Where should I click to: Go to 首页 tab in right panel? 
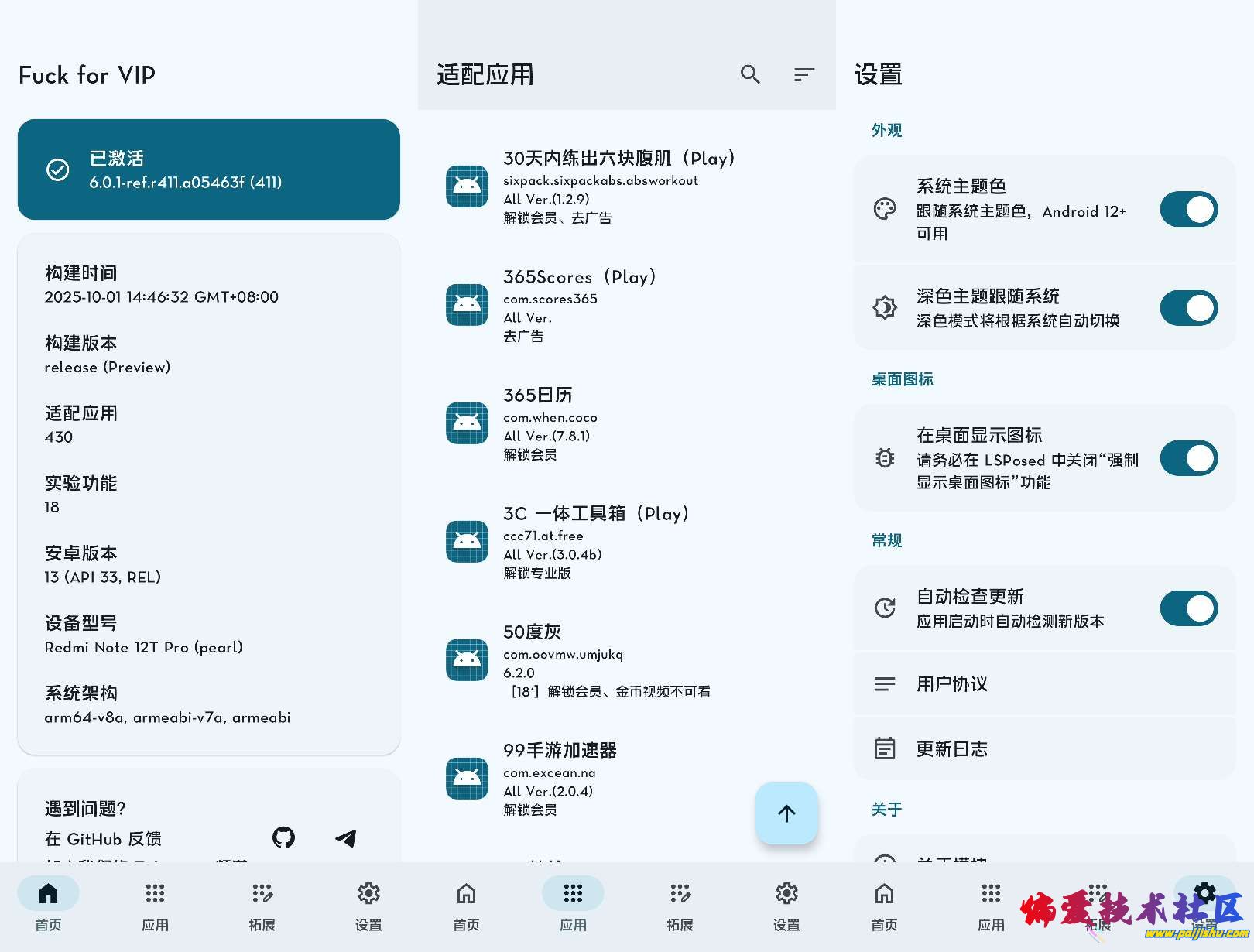pos(884,904)
